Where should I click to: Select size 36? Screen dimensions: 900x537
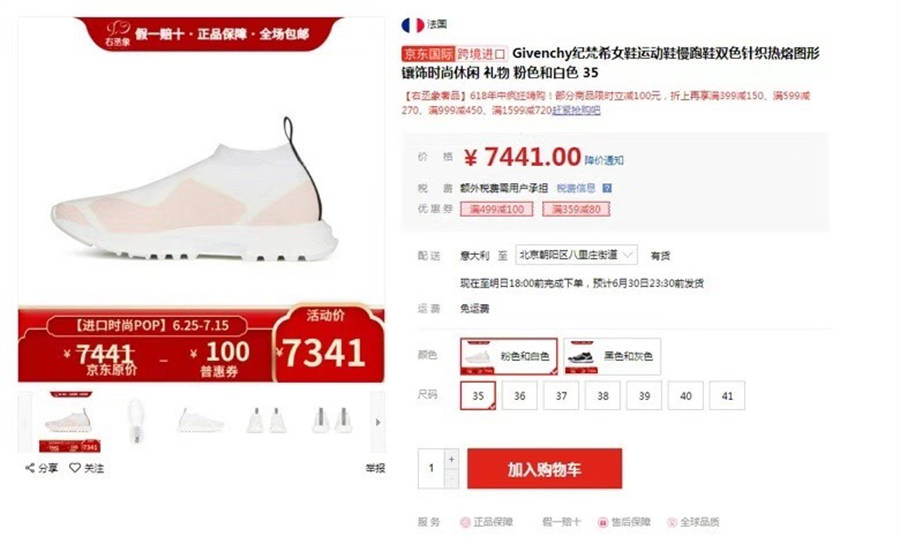pos(519,396)
